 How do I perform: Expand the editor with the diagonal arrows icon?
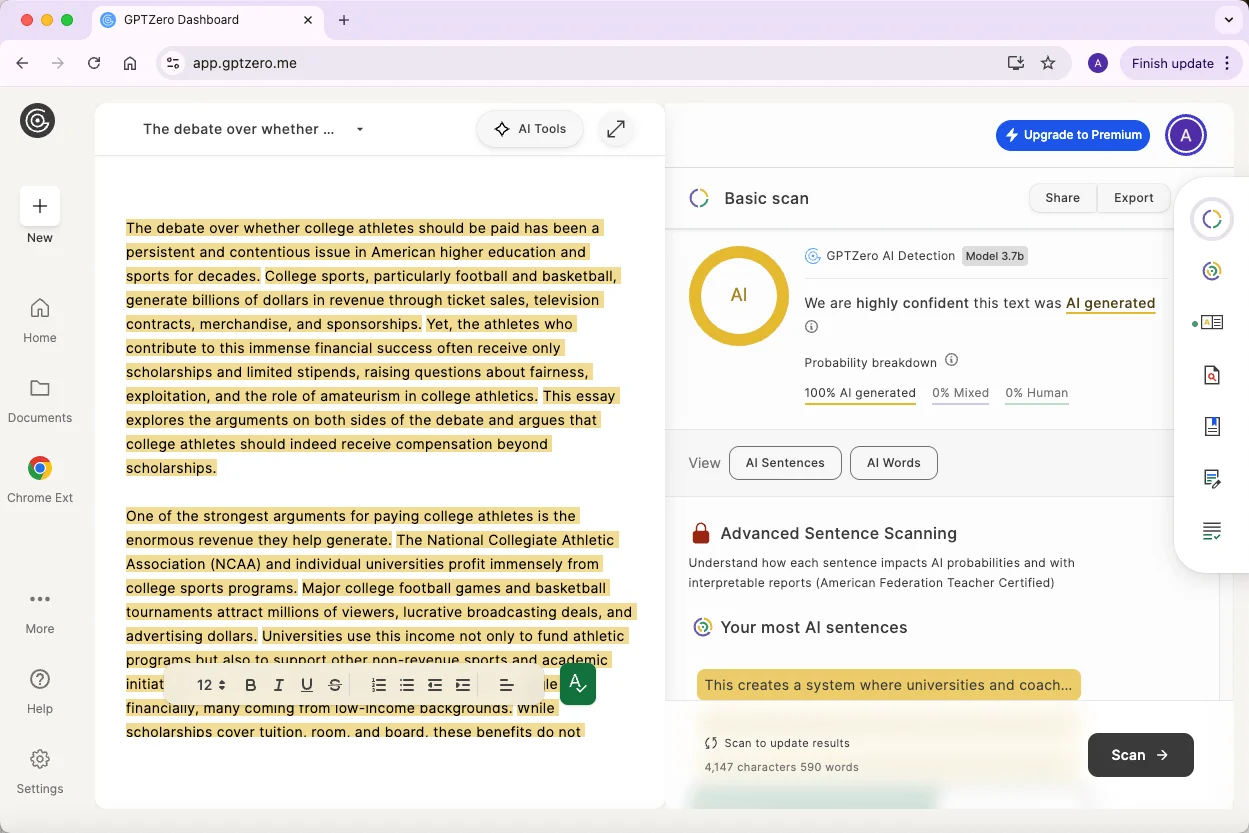616,129
